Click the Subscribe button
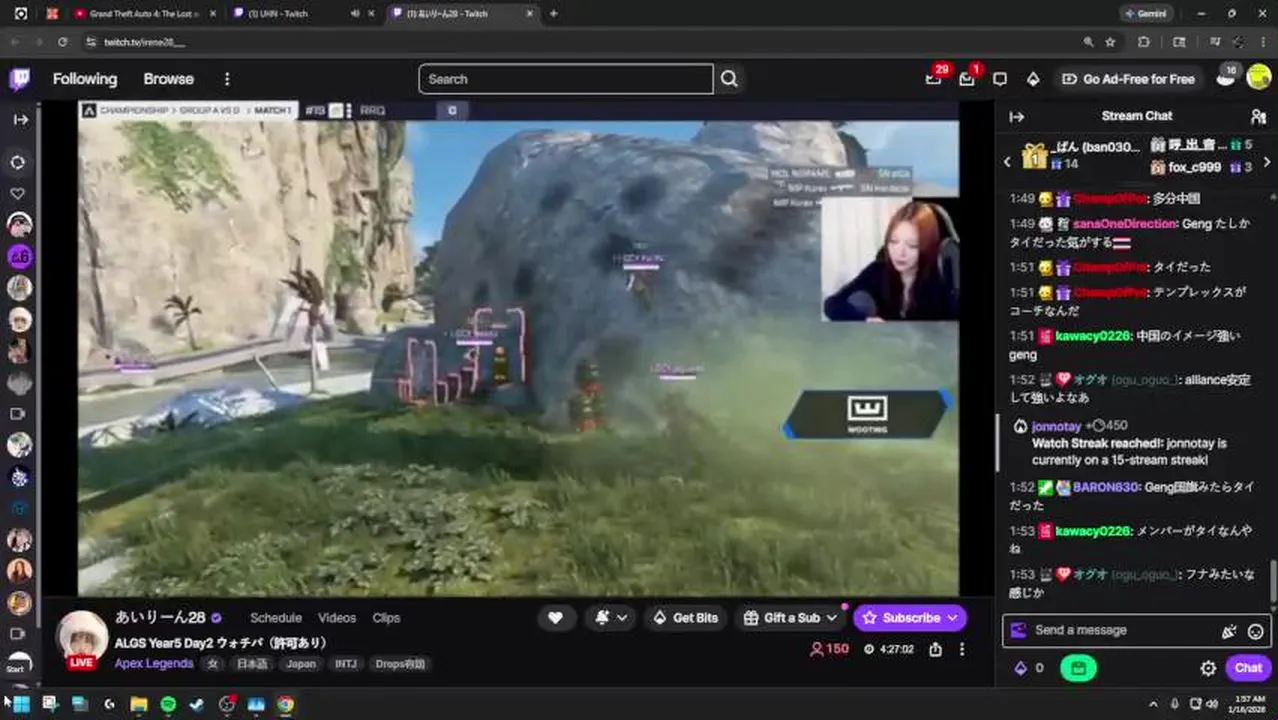 pos(910,618)
